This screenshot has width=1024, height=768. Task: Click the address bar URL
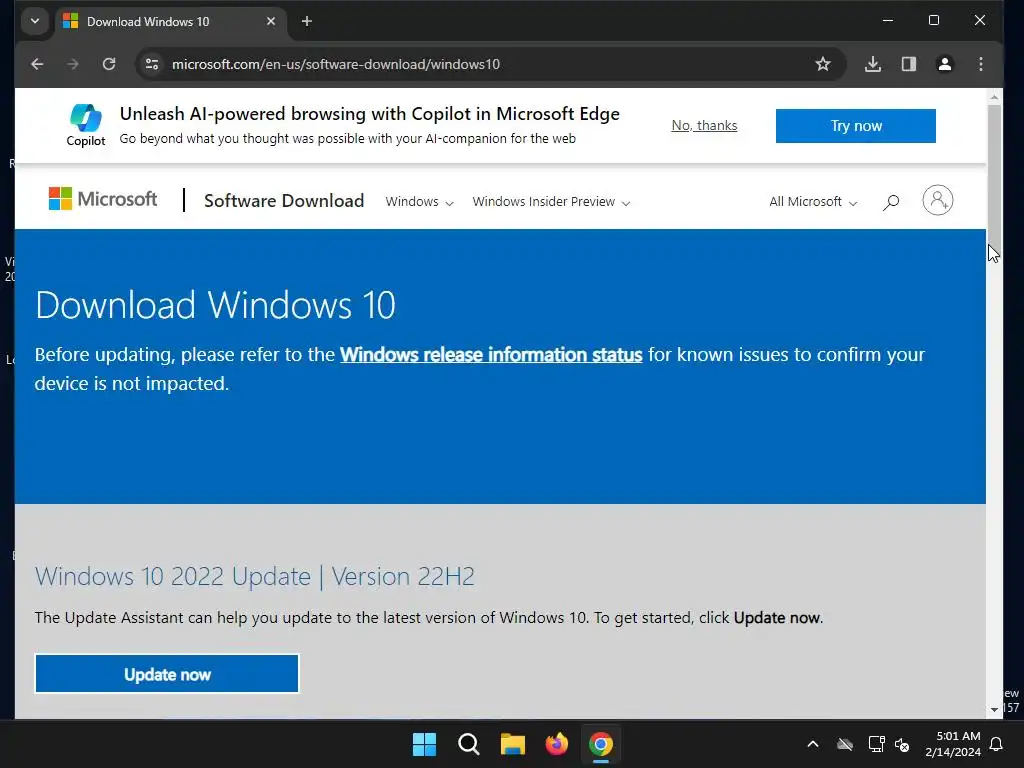(336, 64)
